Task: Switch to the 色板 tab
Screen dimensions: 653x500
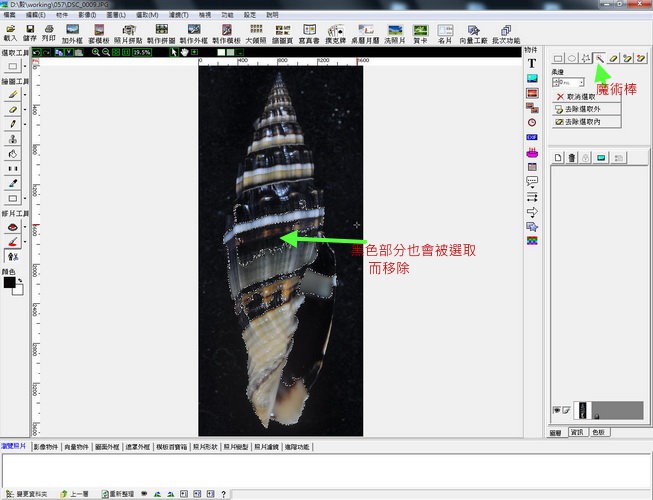Action: (x=599, y=434)
